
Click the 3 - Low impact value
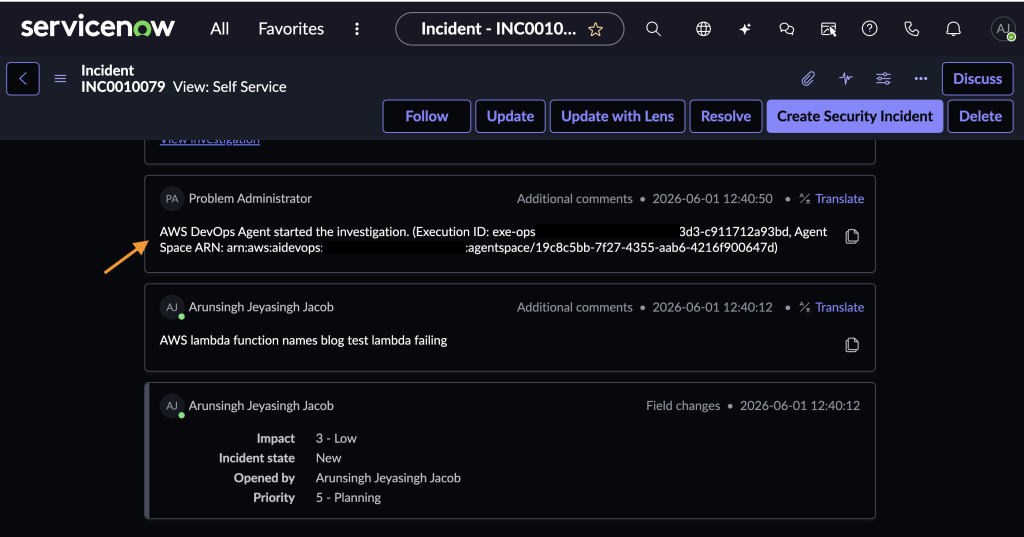tap(336, 438)
